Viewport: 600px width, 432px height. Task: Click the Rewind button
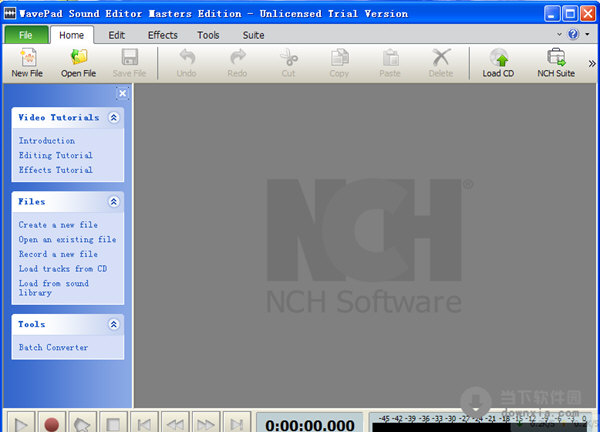point(175,422)
